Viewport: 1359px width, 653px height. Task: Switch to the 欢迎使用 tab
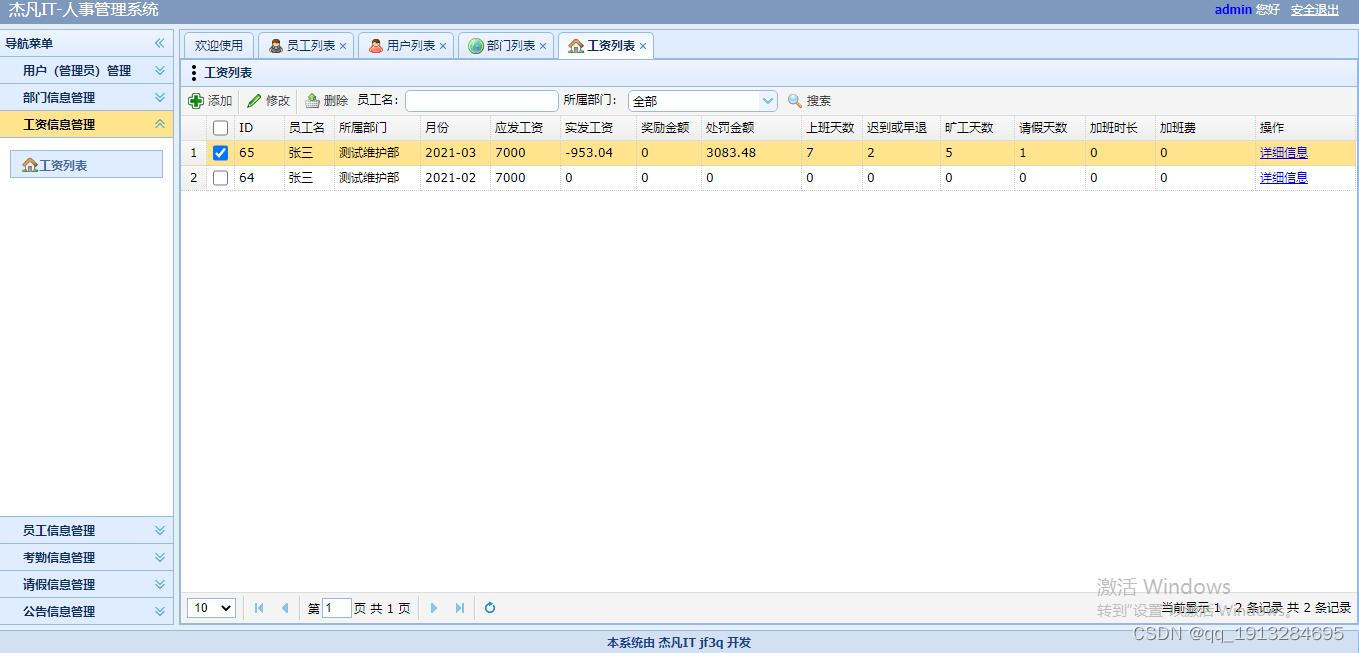pos(219,46)
